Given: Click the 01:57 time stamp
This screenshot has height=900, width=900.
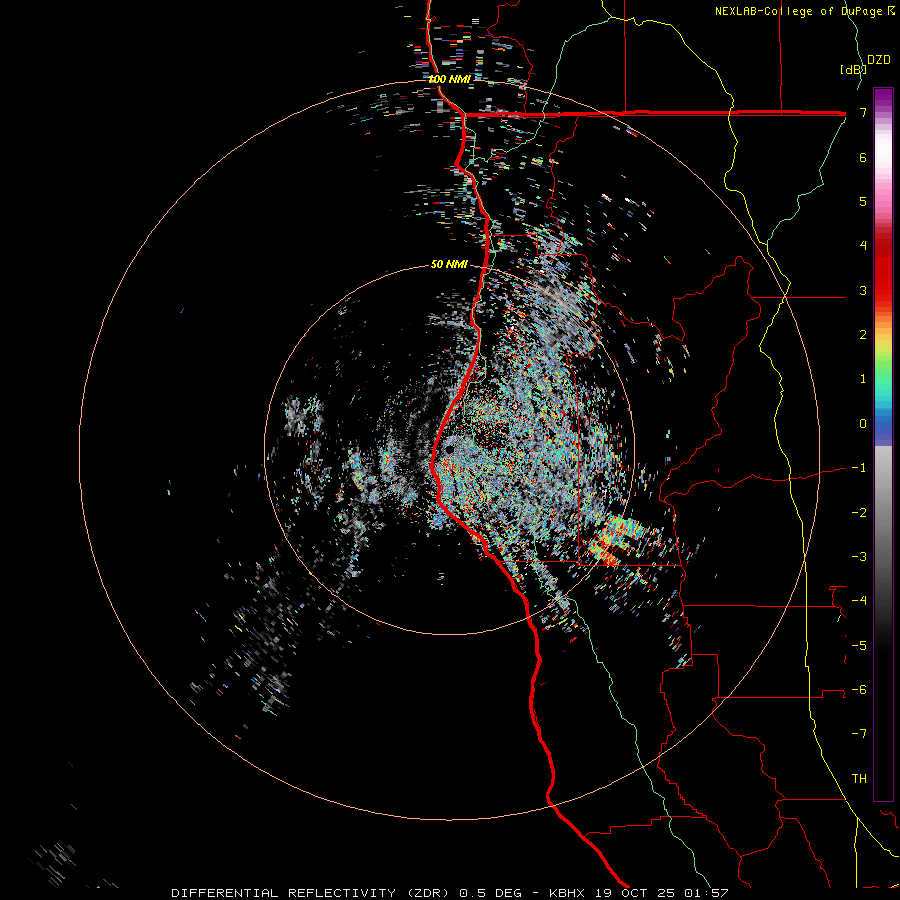Looking at the screenshot, I should [708, 893].
